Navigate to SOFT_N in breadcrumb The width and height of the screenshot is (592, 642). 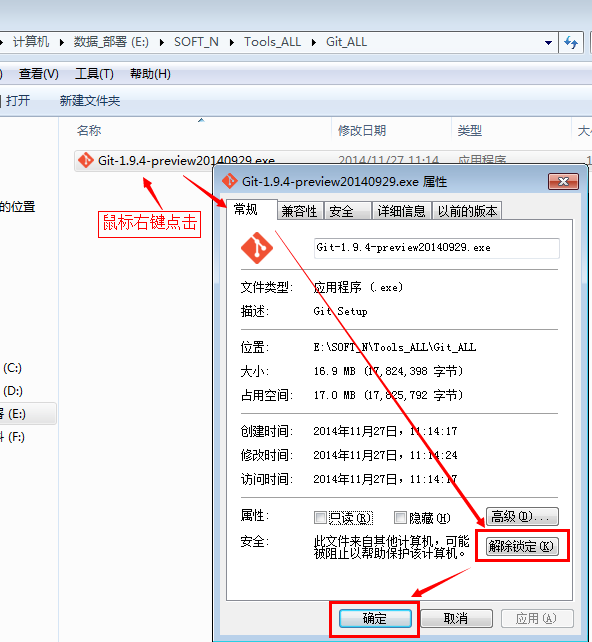(x=196, y=42)
